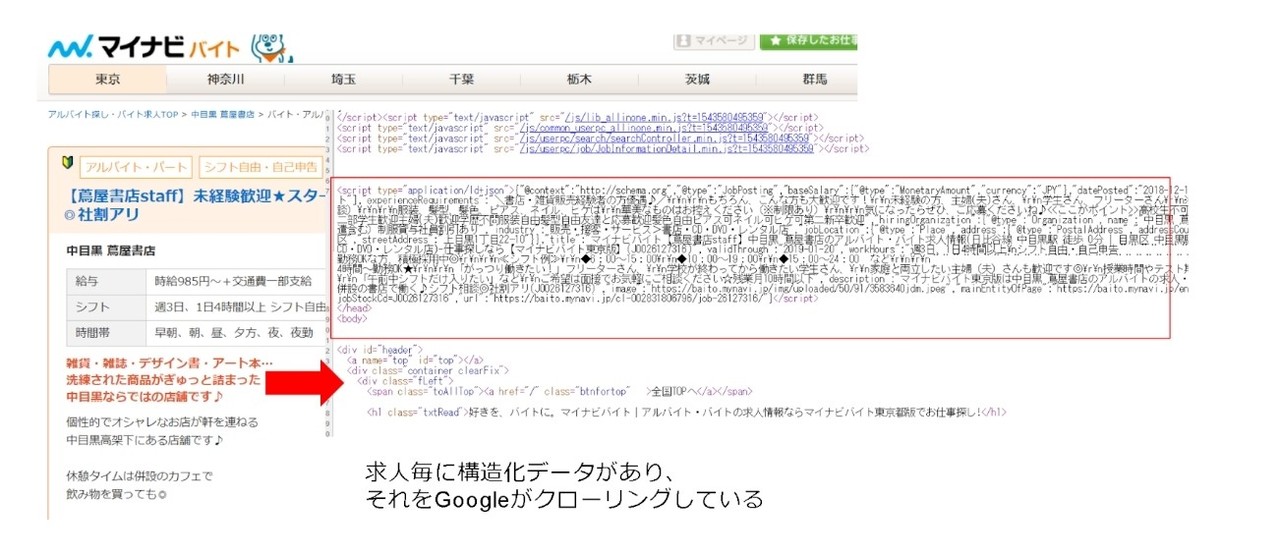
Task: Click time value 早朝、朝、昼、夕方、夜、夜勤
Action: (236, 335)
